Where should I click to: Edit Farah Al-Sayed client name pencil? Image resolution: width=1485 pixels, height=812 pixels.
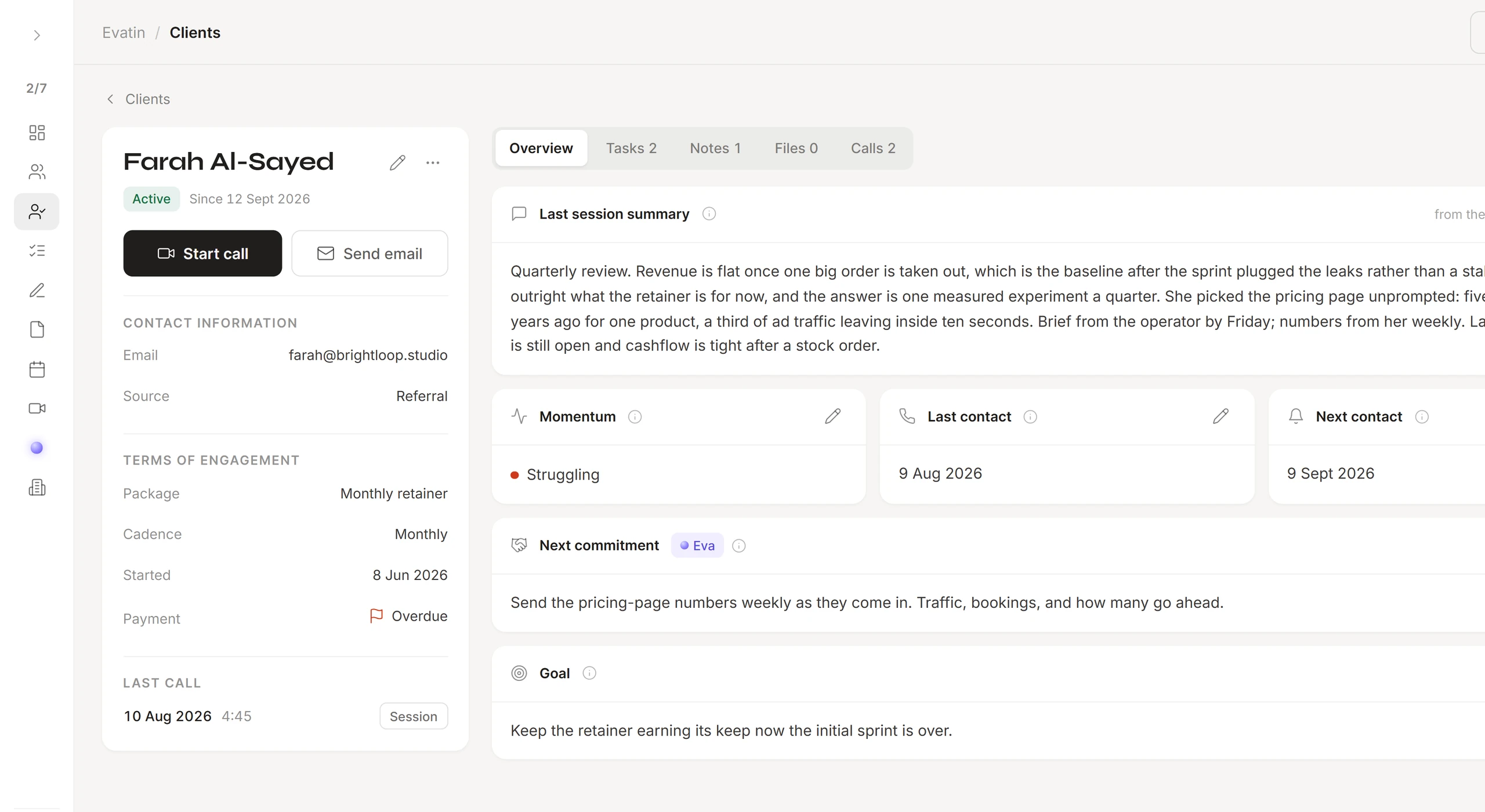pos(397,162)
